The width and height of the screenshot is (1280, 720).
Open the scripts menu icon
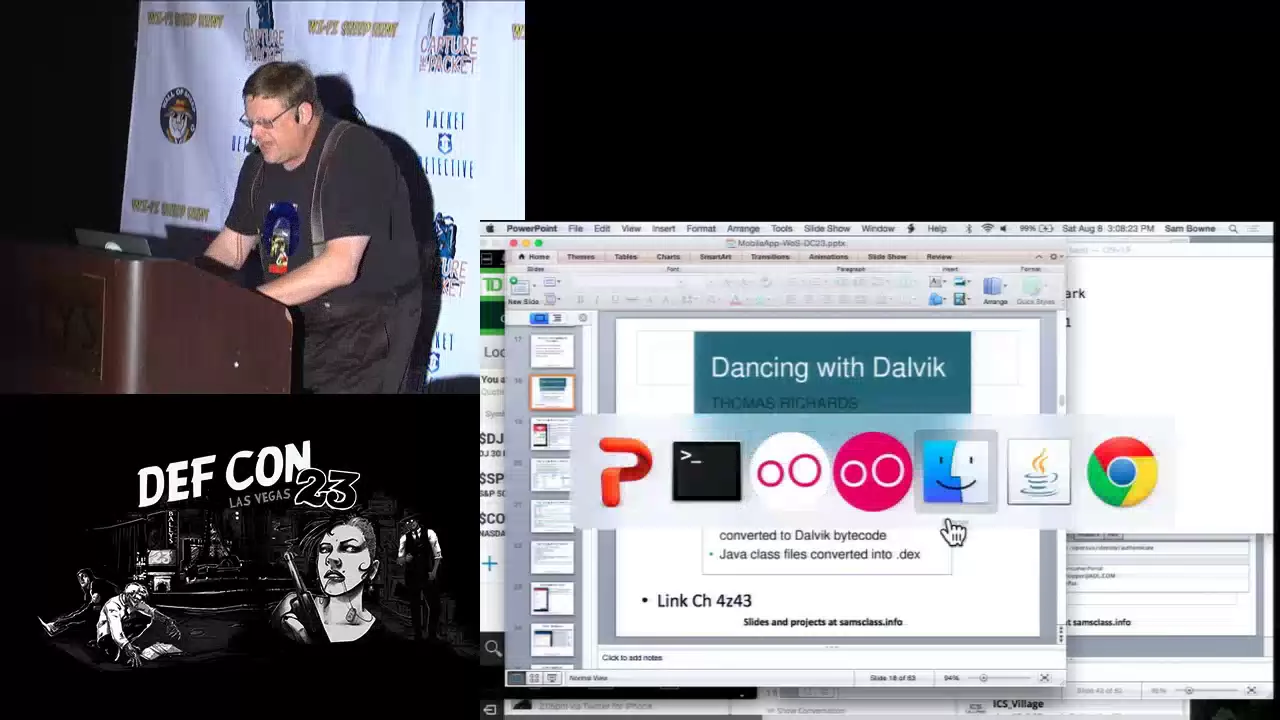[x=913, y=228]
